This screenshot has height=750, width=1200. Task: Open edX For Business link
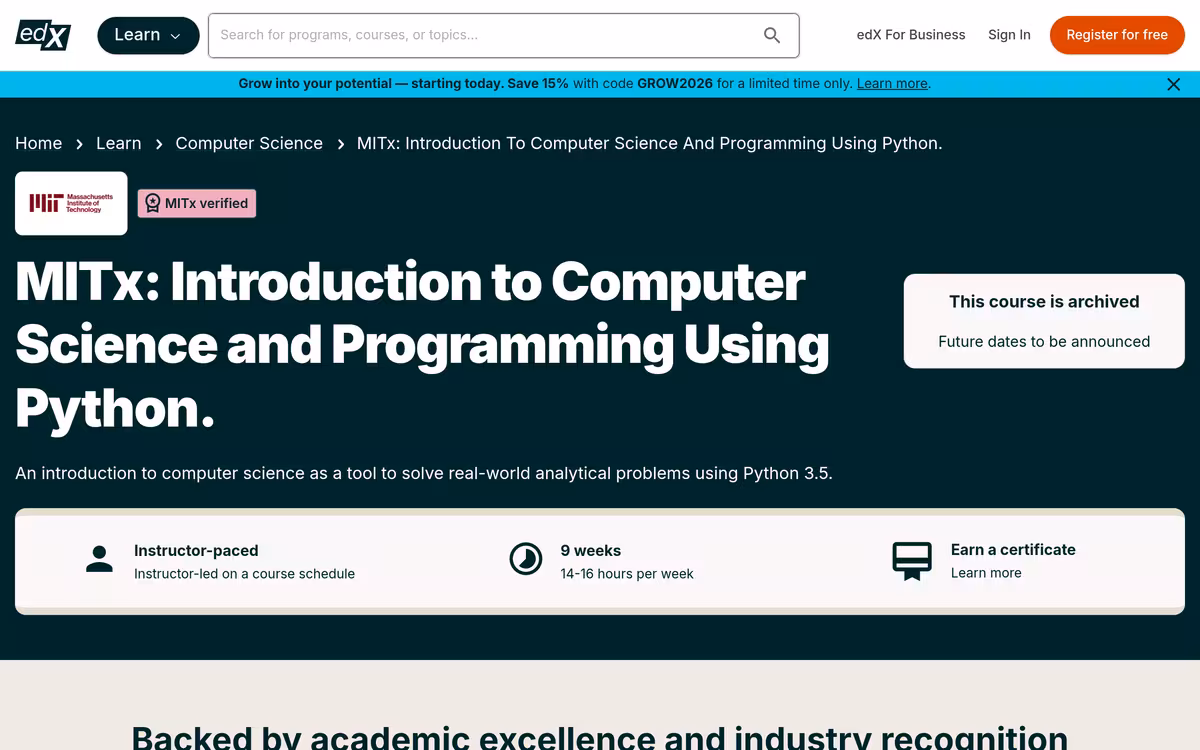tap(911, 35)
